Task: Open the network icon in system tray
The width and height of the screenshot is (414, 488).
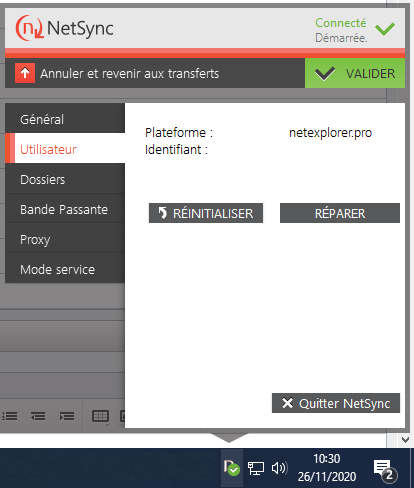Action: click(256, 468)
